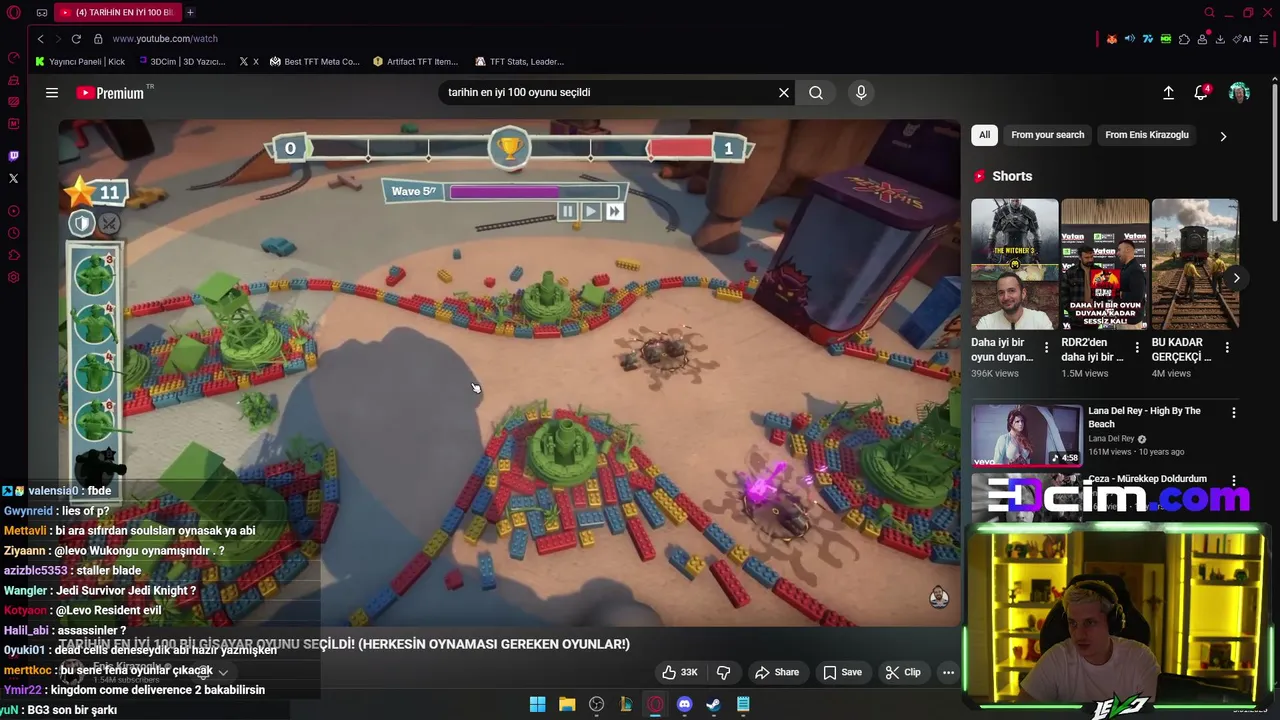Save the video to a playlist
Image resolution: width=1280 pixels, height=720 pixels.
point(842,672)
